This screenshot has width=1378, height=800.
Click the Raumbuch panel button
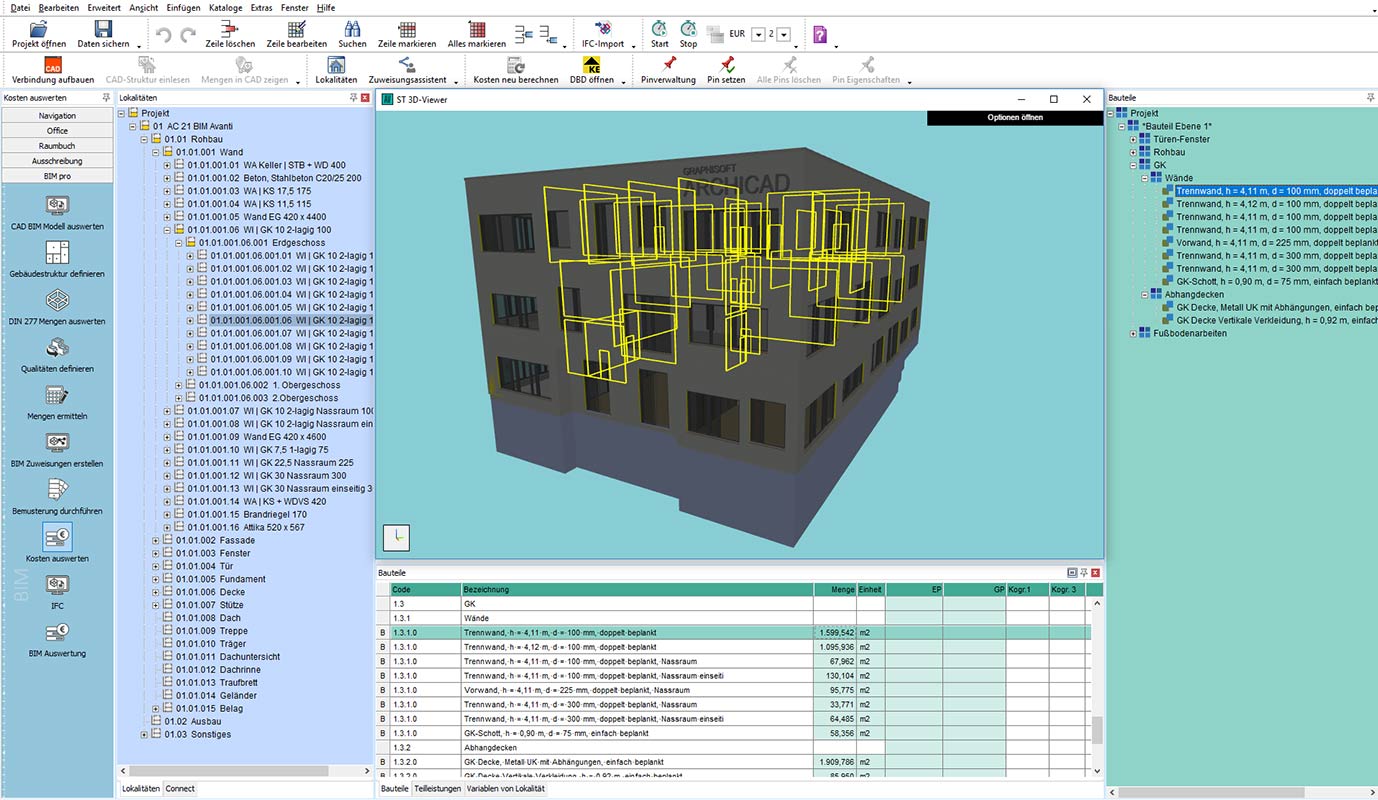pyautogui.click(x=57, y=146)
